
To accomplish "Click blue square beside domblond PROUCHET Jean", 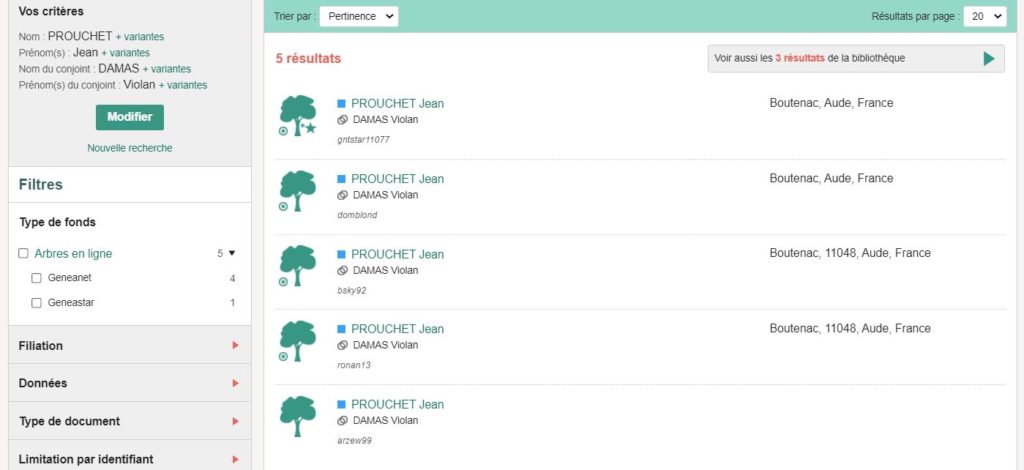I will pos(341,179).
